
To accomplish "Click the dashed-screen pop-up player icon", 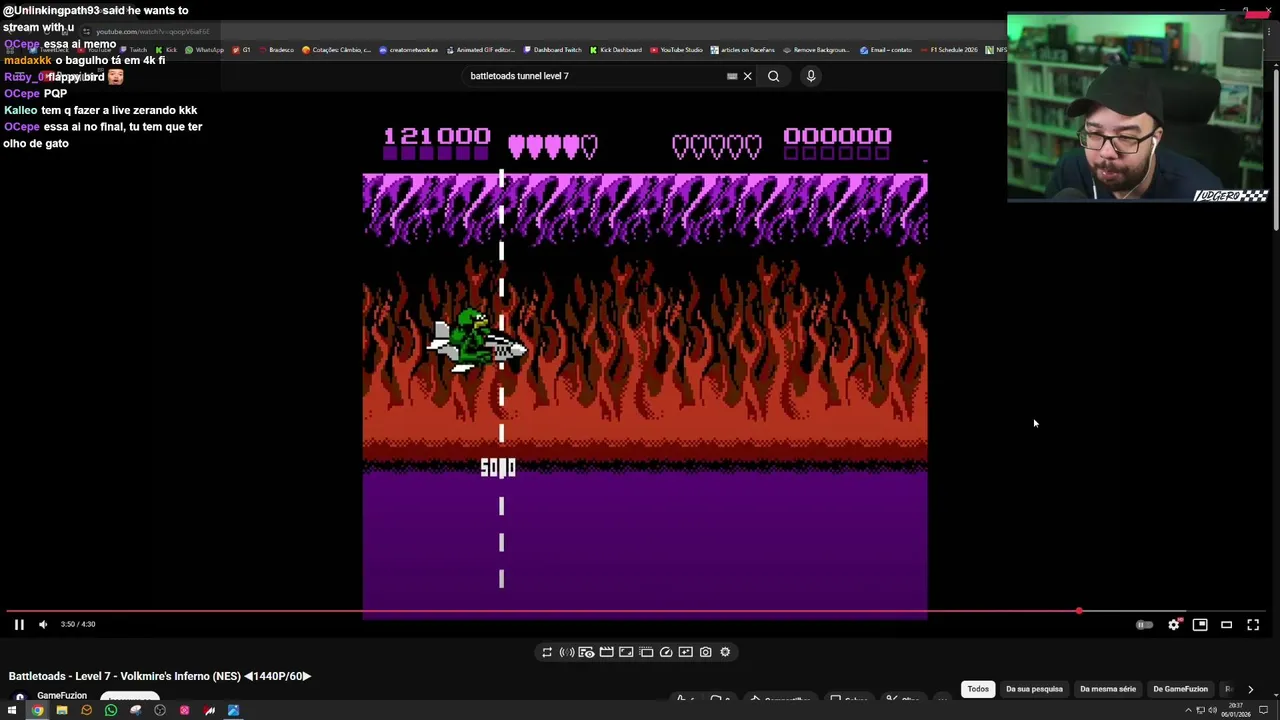I will click(646, 652).
